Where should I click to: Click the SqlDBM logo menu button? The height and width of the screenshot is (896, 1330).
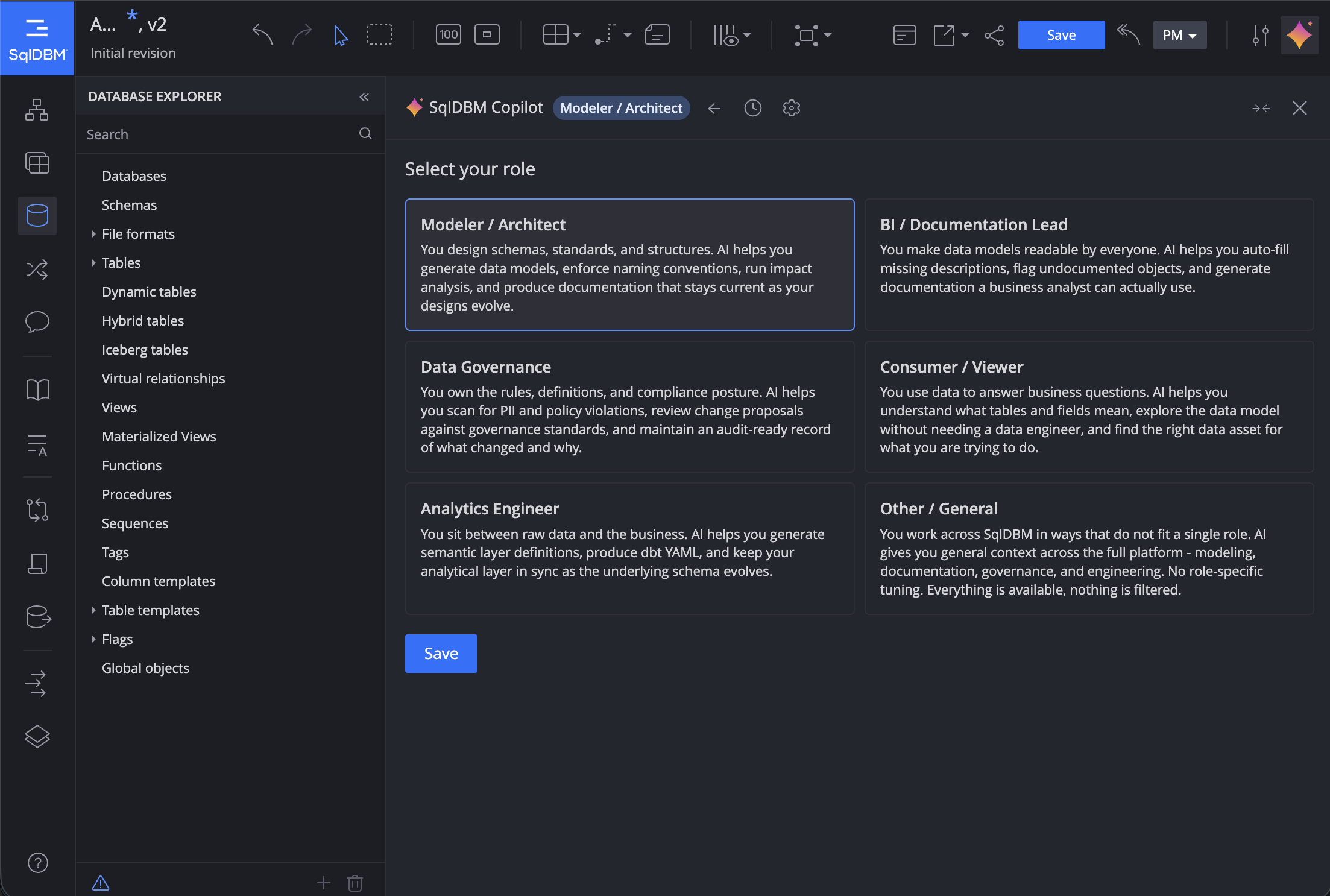click(x=37, y=38)
